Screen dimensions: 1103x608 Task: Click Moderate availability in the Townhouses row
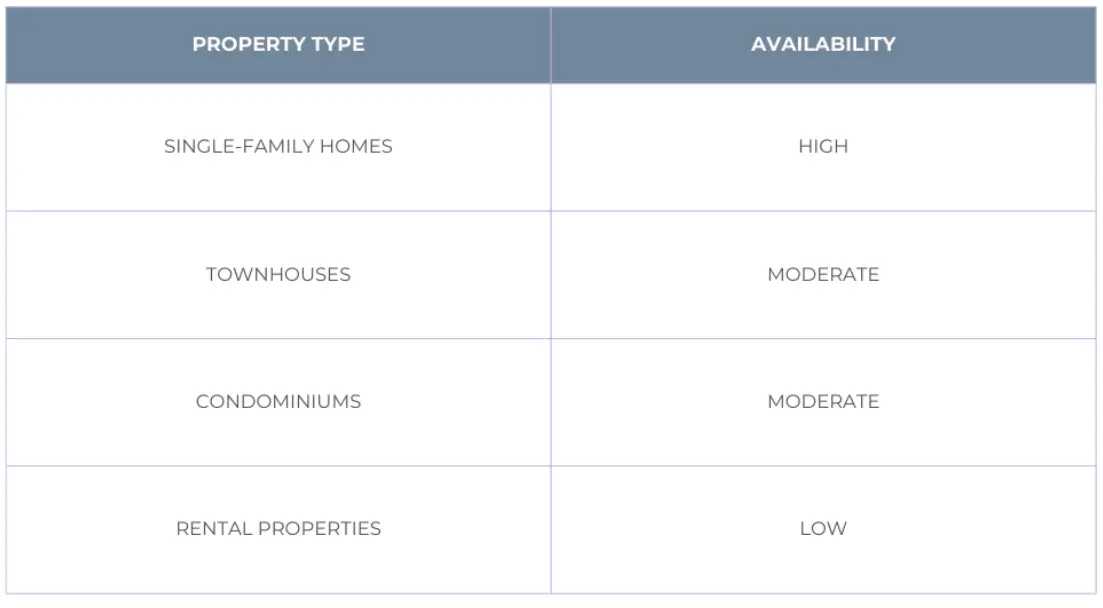click(823, 274)
